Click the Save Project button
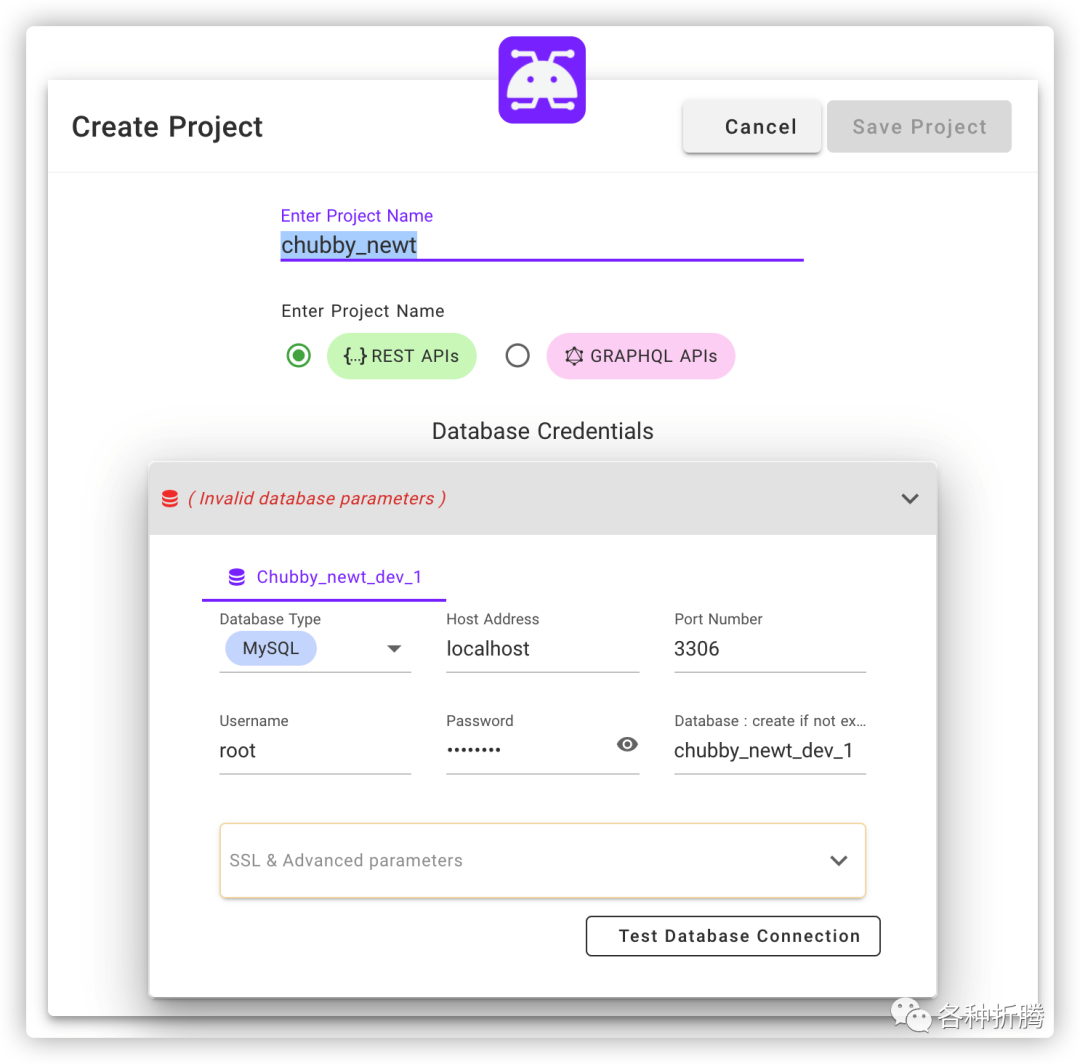 pos(919,127)
